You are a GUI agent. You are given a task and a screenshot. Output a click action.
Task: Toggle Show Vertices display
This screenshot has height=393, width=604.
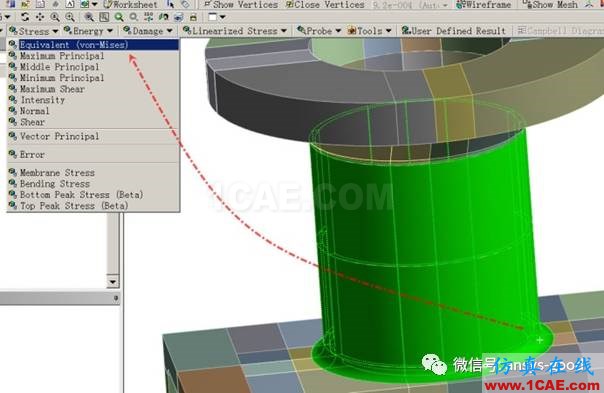click(241, 5)
